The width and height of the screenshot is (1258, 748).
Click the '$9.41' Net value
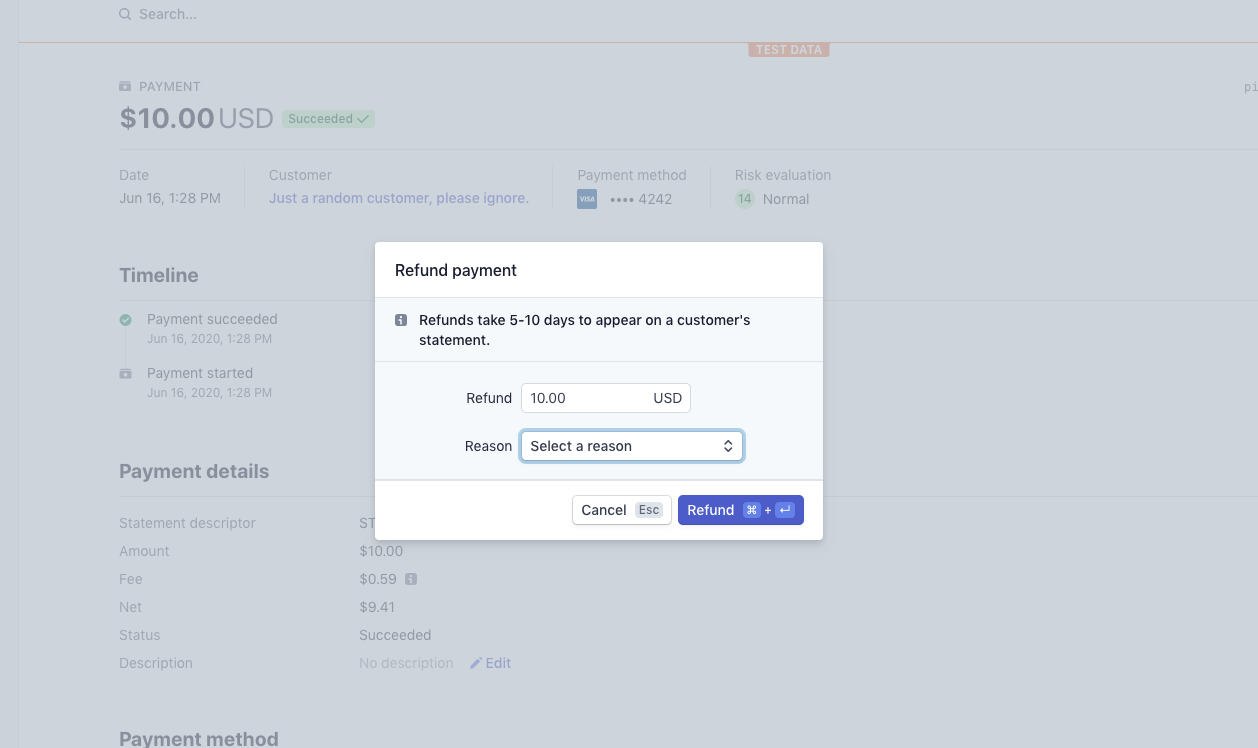[378, 607]
